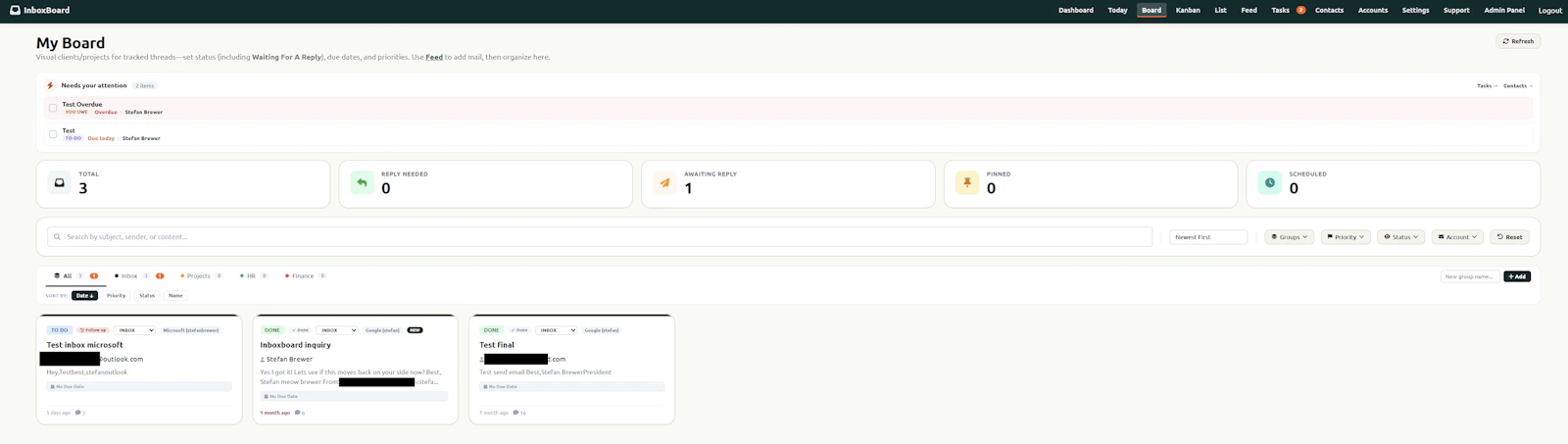Click the InboxBoard logo icon
Screen dimensions: 1568x444
pos(15,10)
